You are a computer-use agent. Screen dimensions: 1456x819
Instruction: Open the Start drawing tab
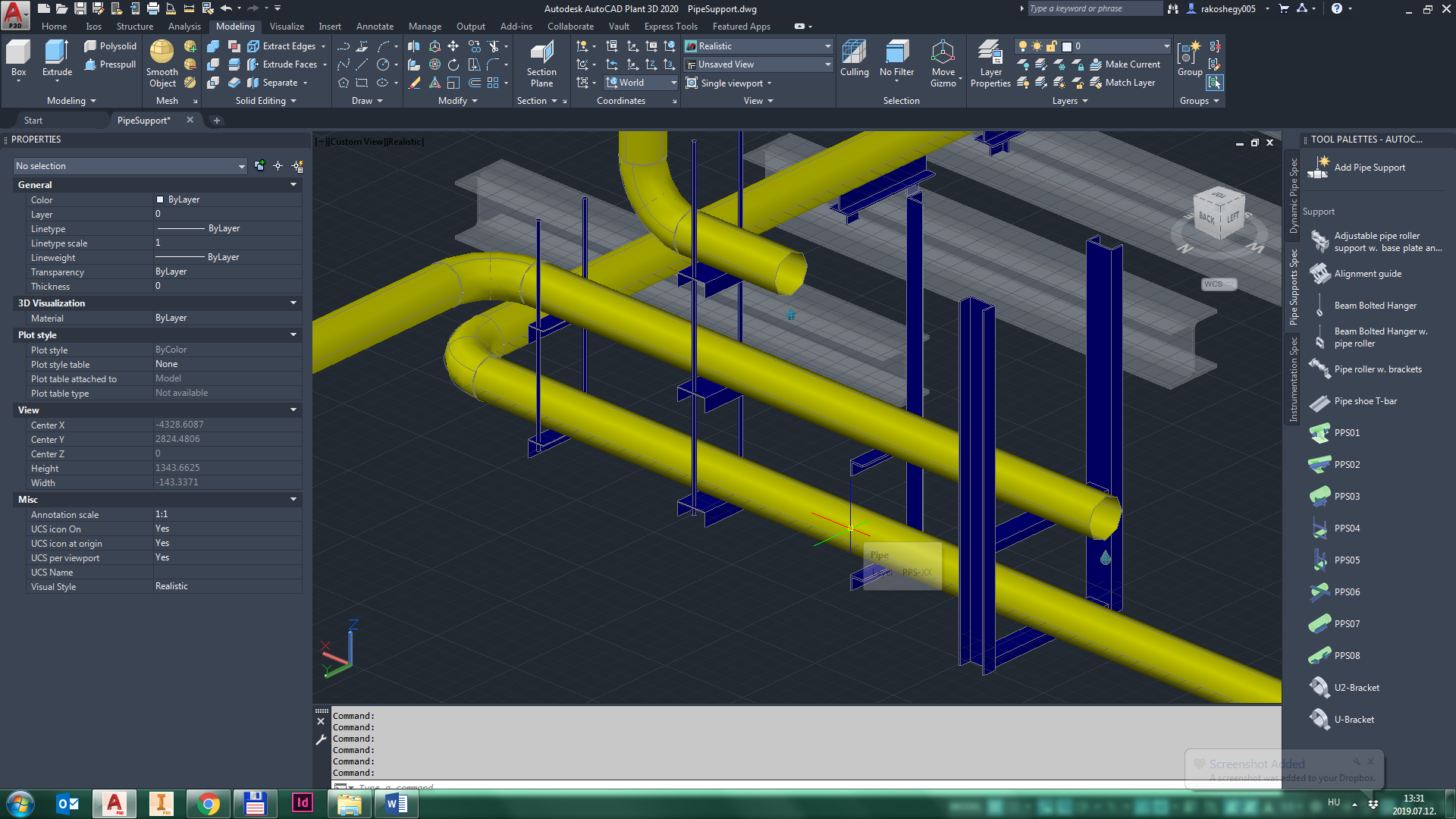[33, 121]
